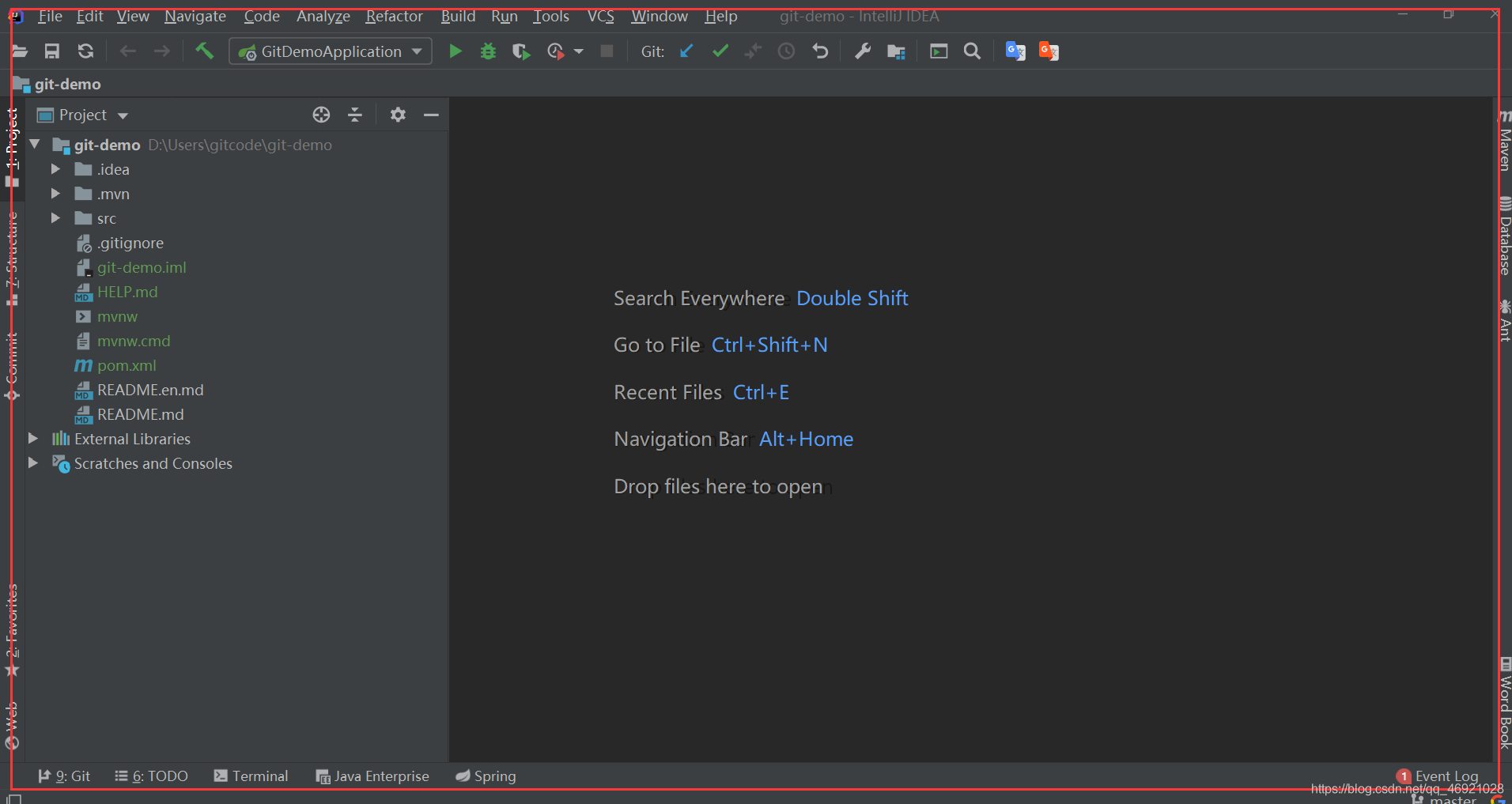Show Git history clock icon

coord(786,51)
